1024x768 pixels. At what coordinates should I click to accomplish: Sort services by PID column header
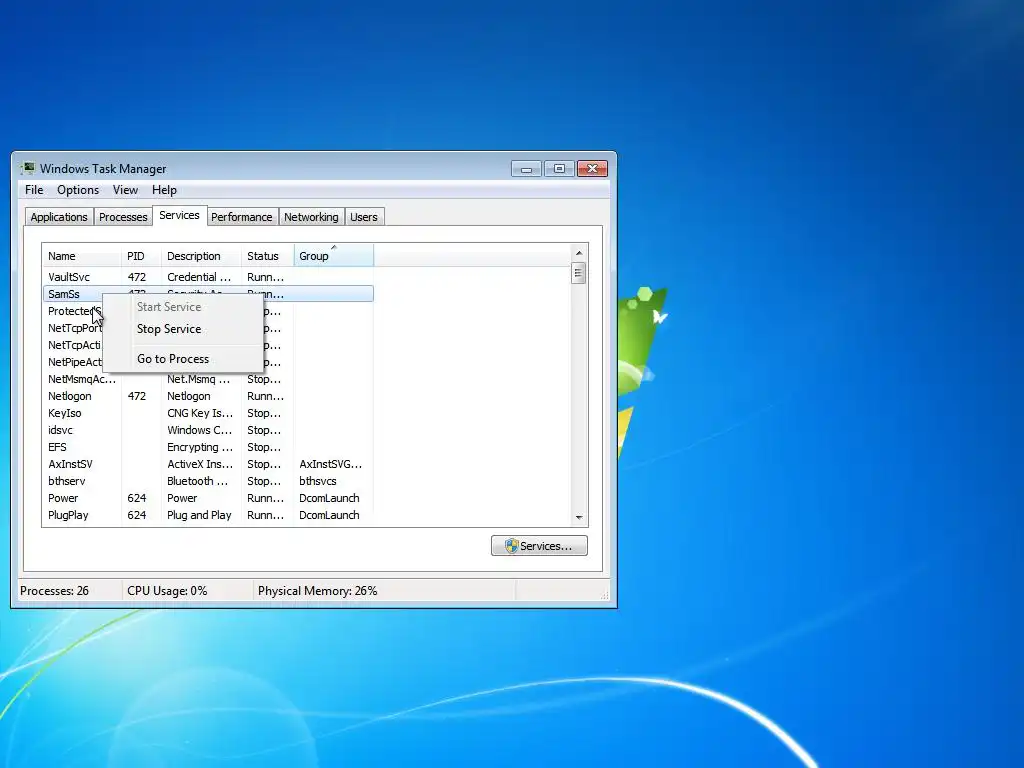click(x=141, y=256)
